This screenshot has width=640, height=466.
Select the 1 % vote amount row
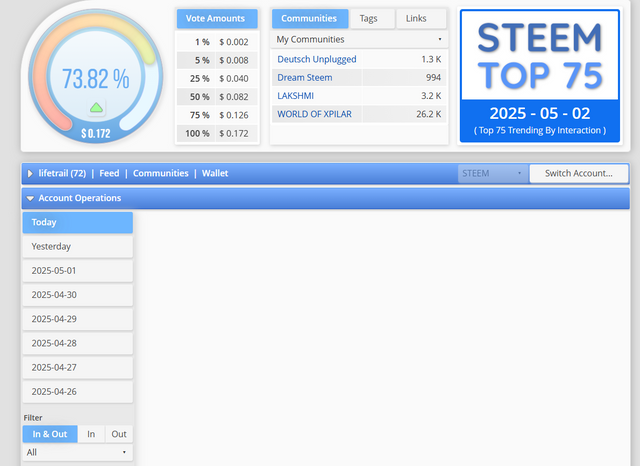[217, 42]
